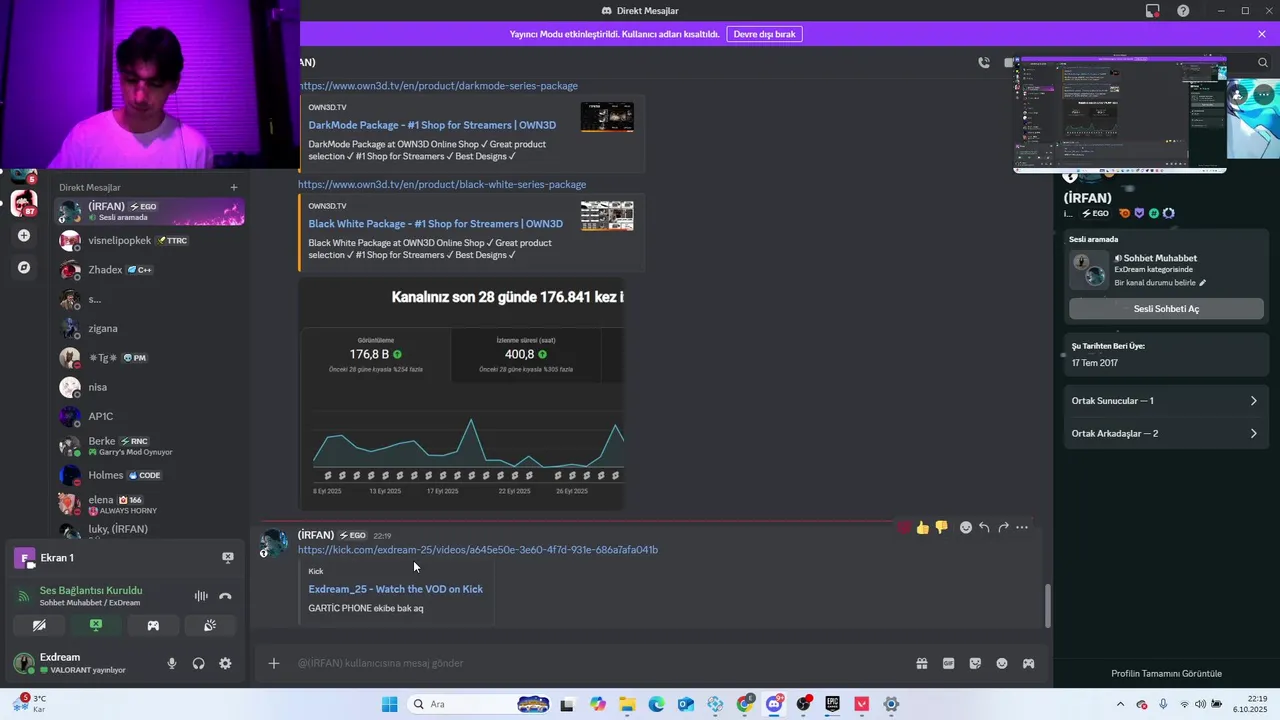1280x720 pixels.
Task: Click Profilin Tamamını Görüntüle
Action: 1166,673
